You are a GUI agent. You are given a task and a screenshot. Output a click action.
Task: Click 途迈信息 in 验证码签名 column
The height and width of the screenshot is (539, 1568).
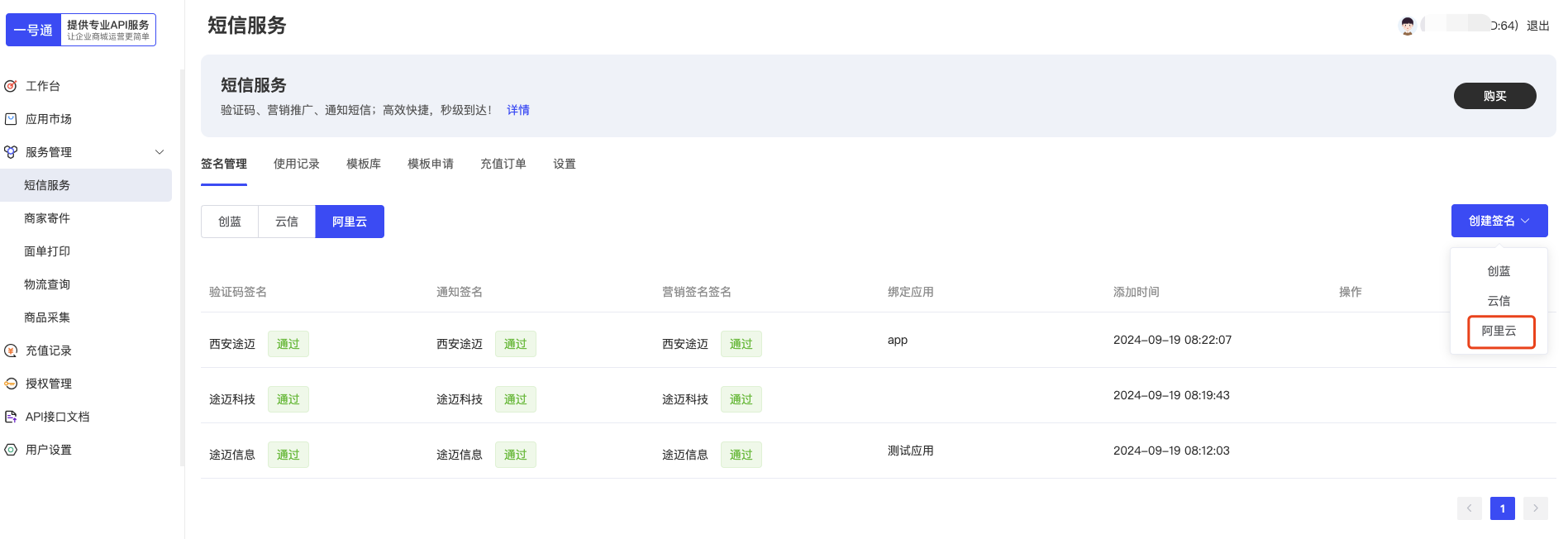click(232, 455)
